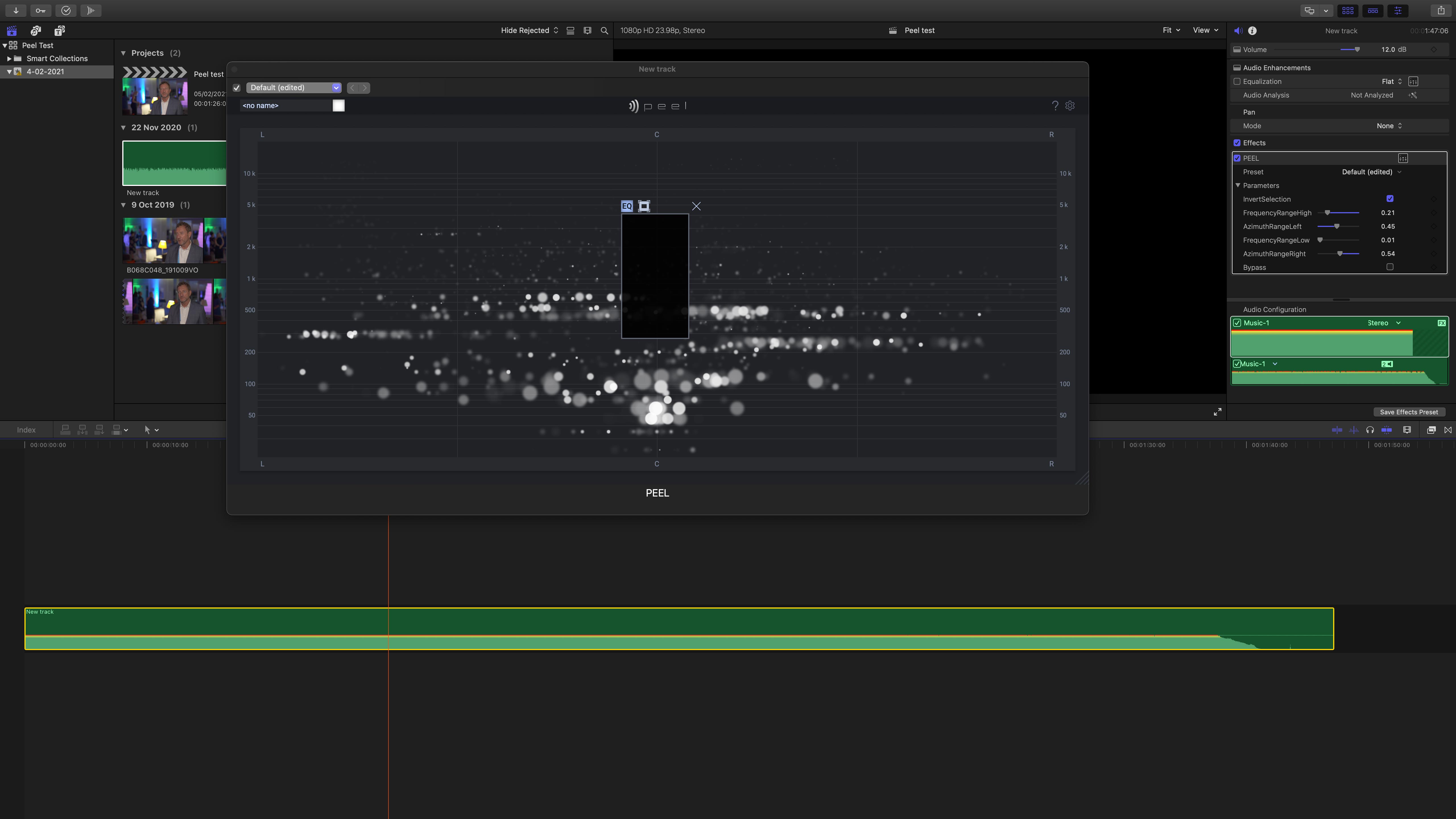
Task: Collapse the 9 Oct 2019 group
Action: [123, 205]
